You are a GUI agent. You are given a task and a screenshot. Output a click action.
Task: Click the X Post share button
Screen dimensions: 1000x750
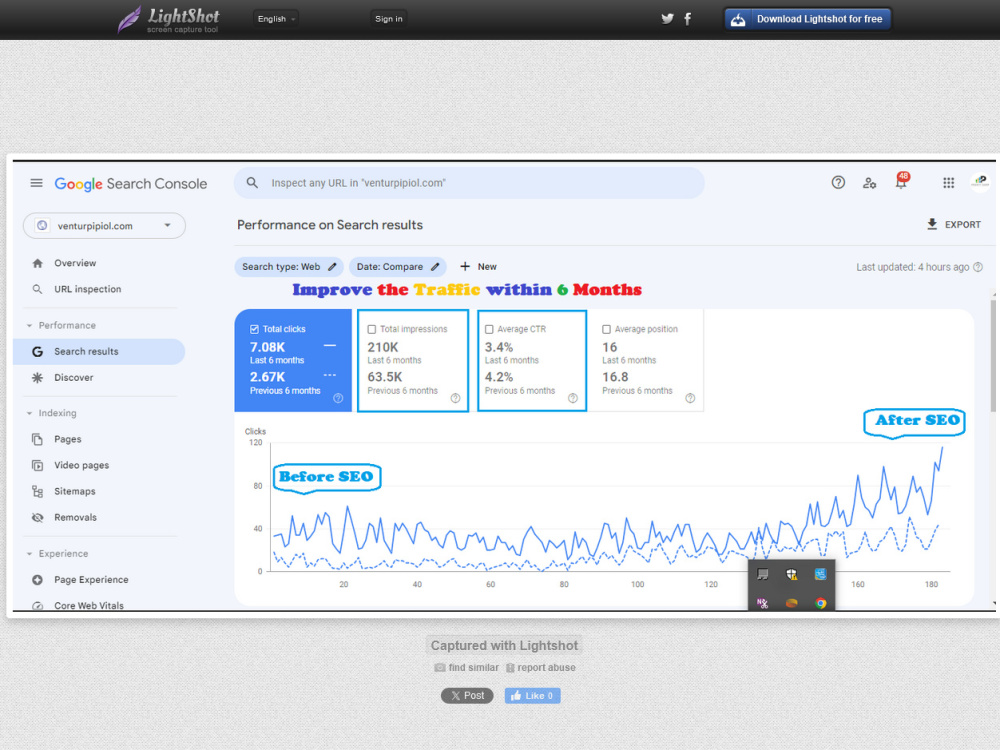coord(467,696)
